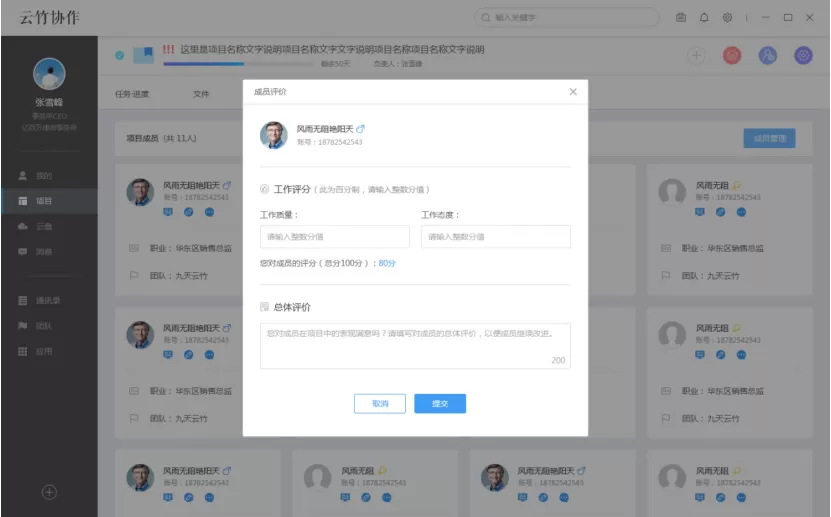Screen dimensions: 831x517
Task: Select 项目 in the sidebar
Action: [x=49, y=201]
